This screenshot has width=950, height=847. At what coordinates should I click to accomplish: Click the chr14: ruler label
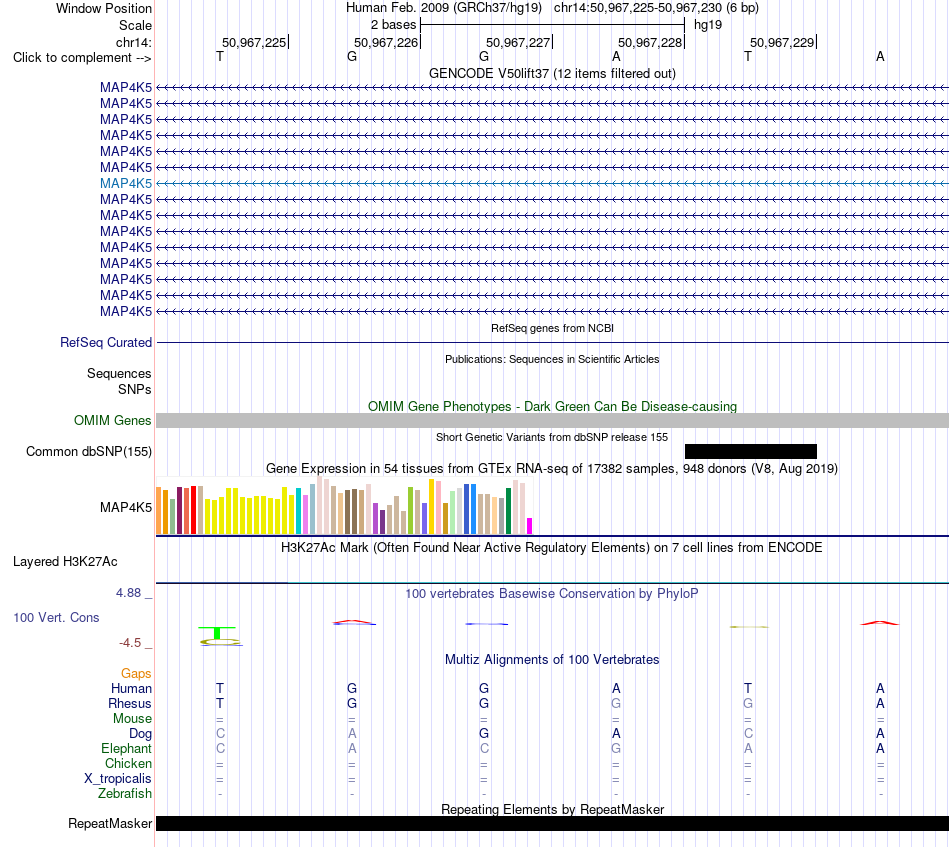click(x=134, y=42)
